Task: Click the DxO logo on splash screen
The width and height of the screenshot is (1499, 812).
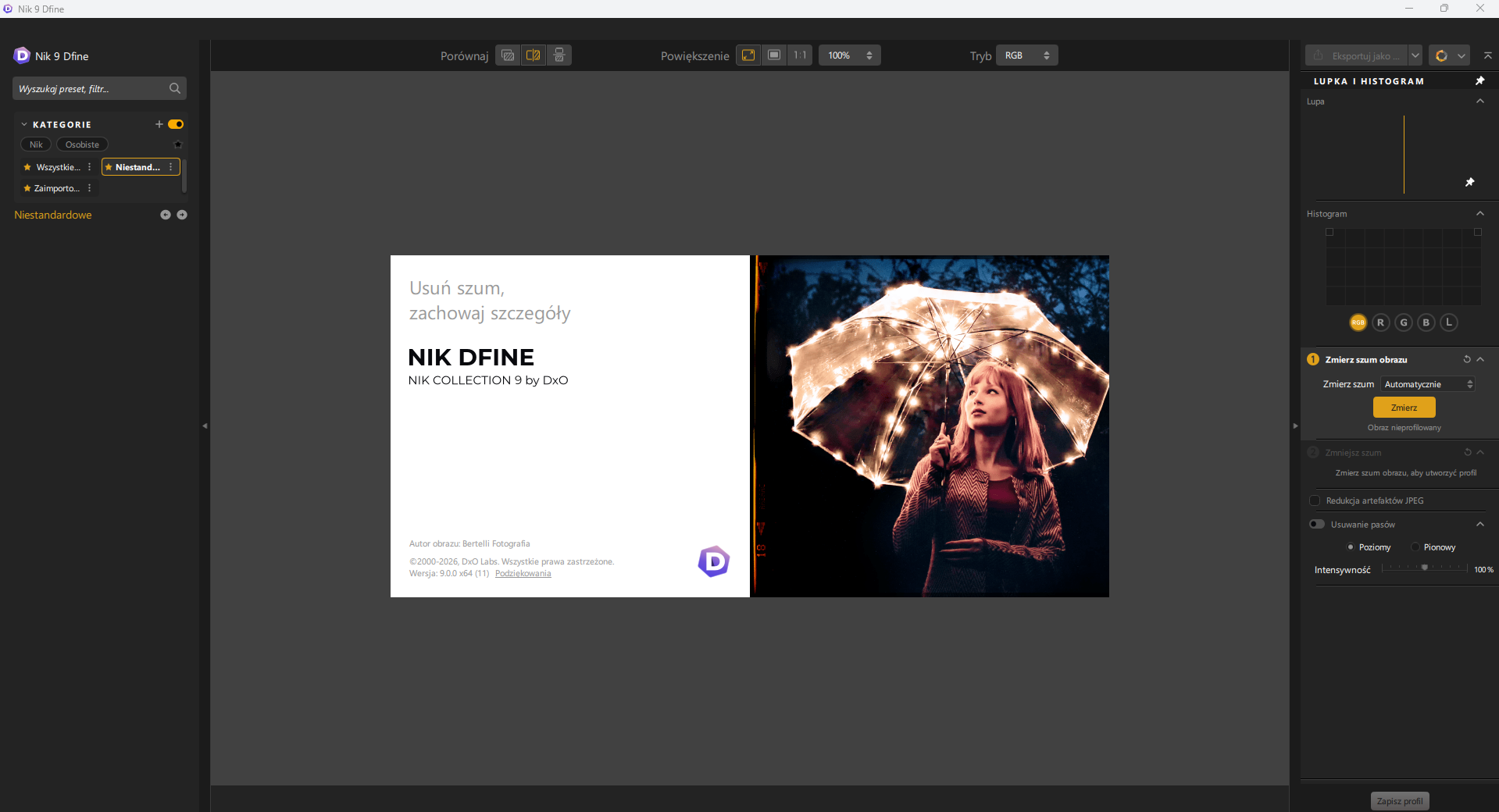Action: 714,561
